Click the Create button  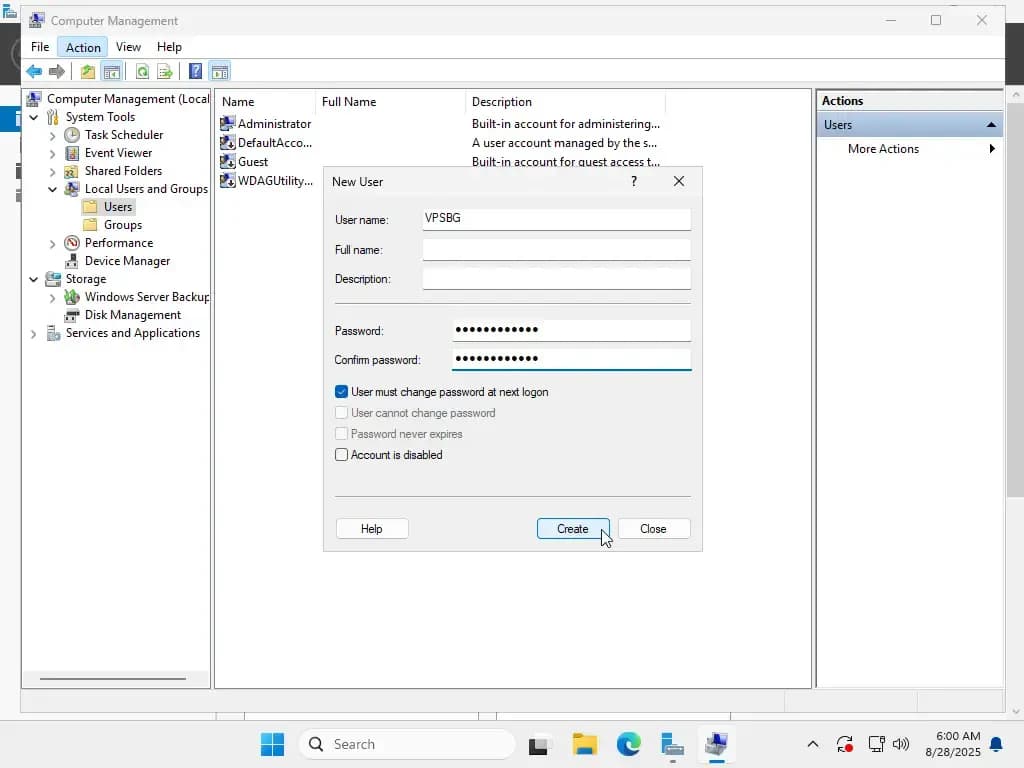pos(573,529)
